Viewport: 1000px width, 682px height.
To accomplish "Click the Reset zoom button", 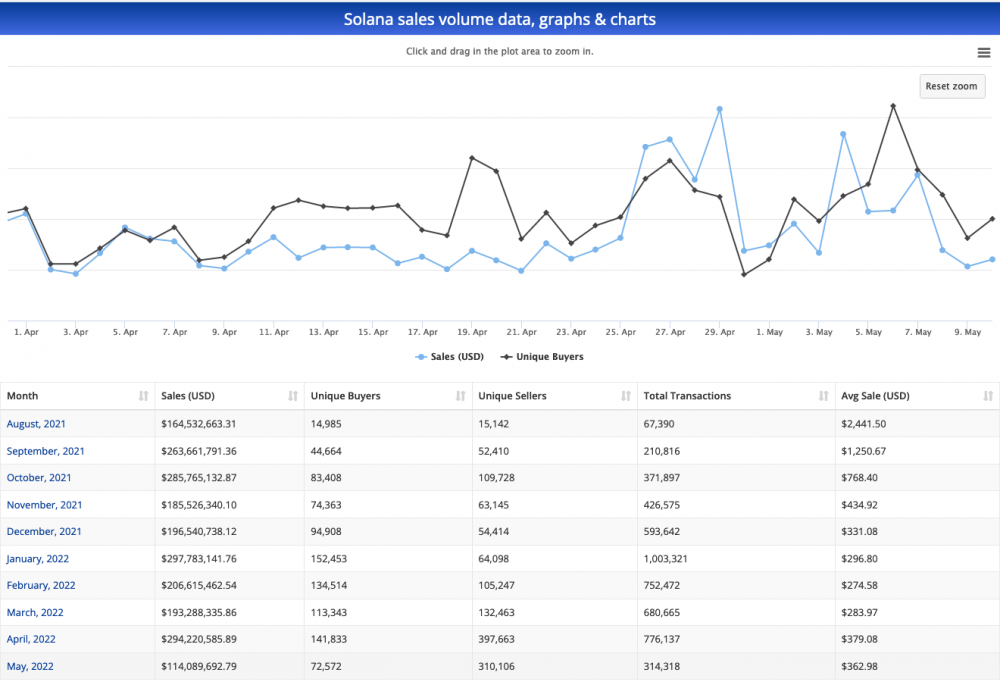I will [952, 86].
